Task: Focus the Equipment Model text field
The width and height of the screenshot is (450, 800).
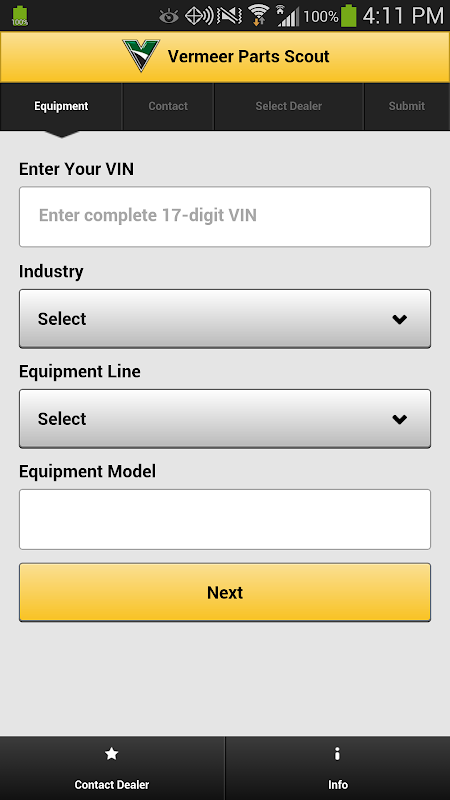Action: tap(225, 519)
